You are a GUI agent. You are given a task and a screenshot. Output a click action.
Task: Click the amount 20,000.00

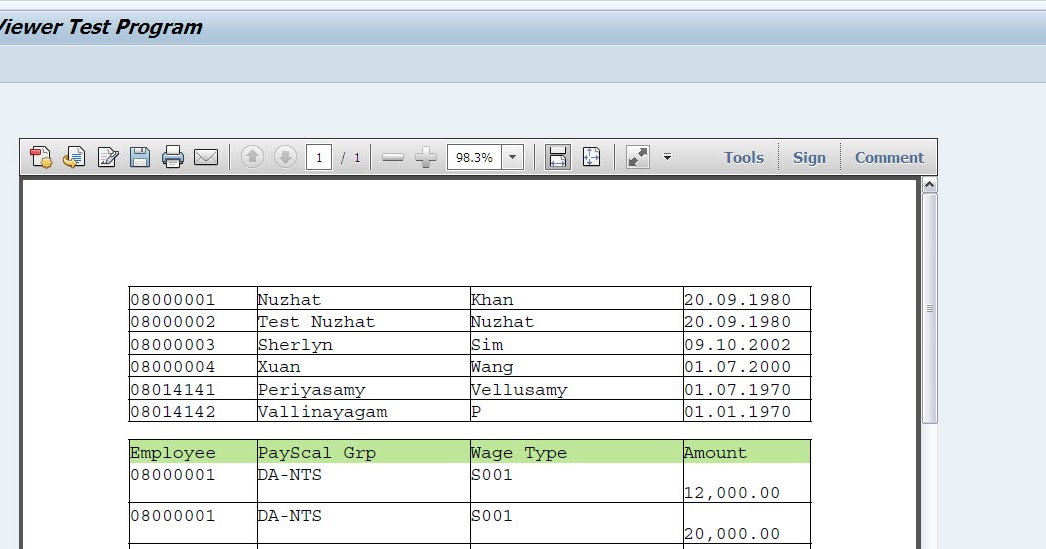point(732,534)
